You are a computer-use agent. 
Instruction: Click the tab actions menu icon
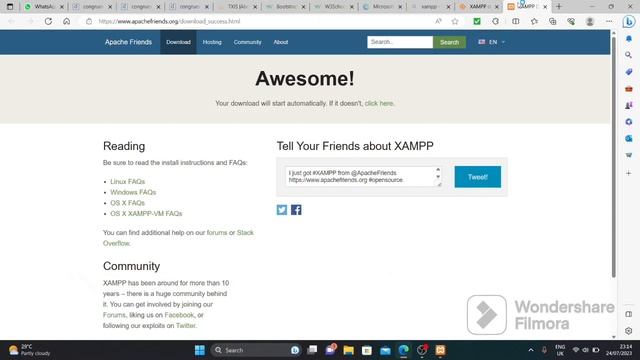pos(10,7)
